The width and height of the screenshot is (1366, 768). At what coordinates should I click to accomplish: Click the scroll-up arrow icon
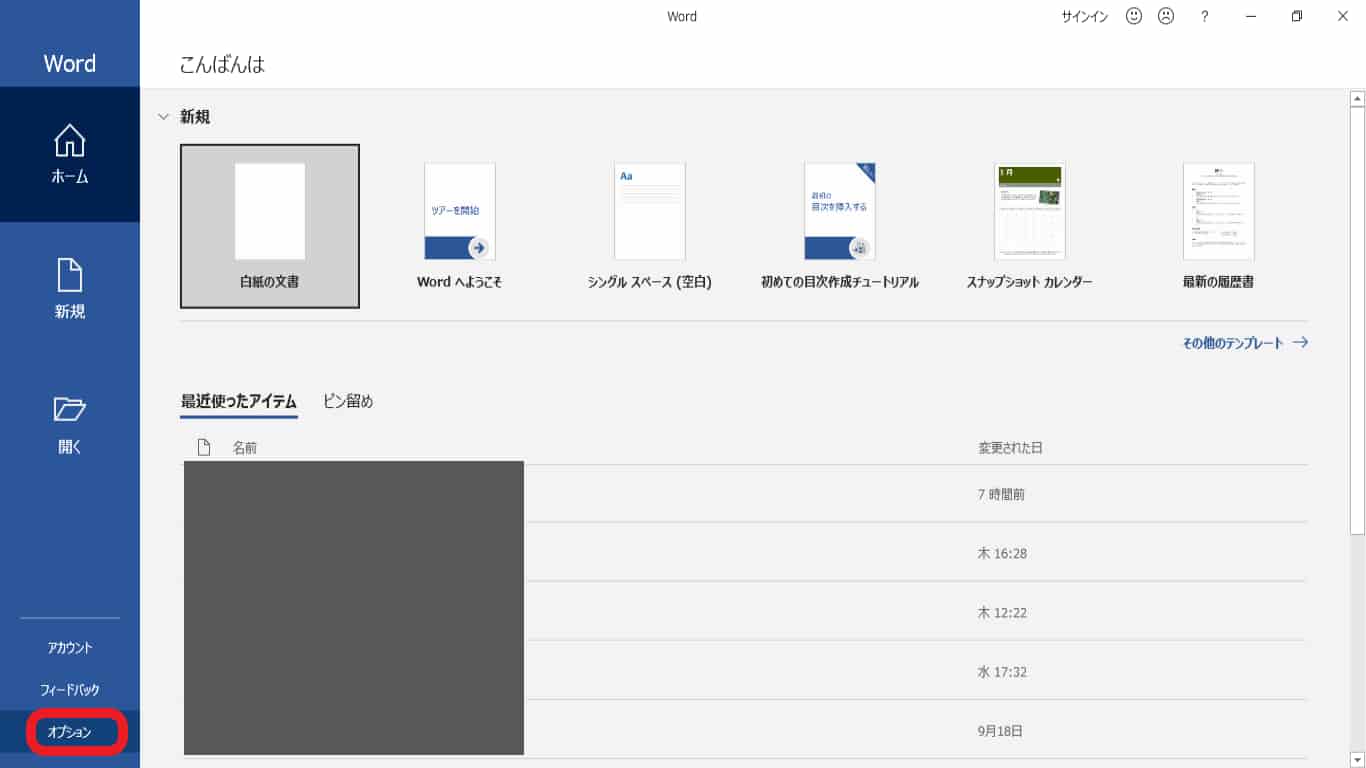pos(1355,97)
